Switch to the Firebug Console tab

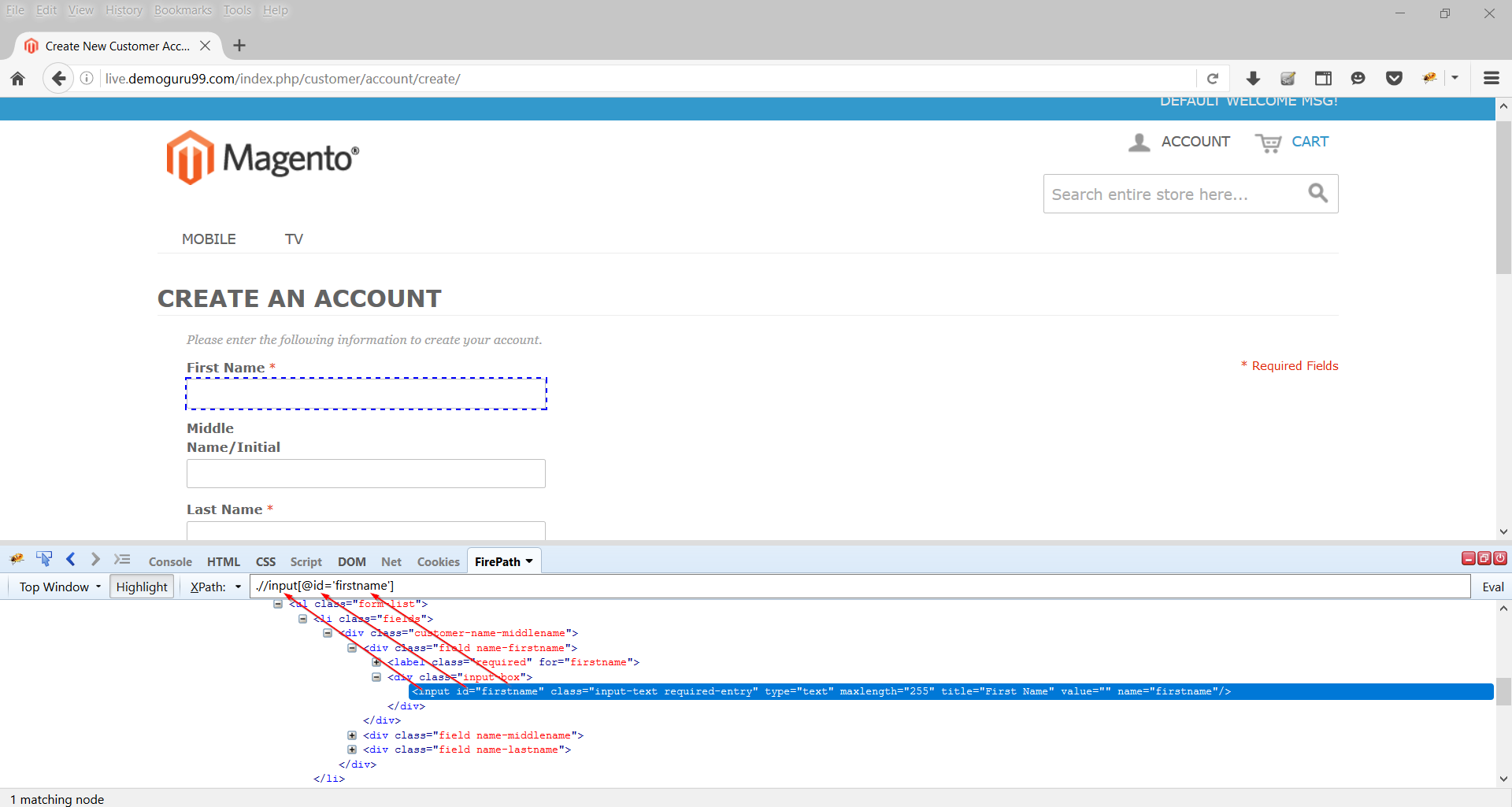(170, 561)
